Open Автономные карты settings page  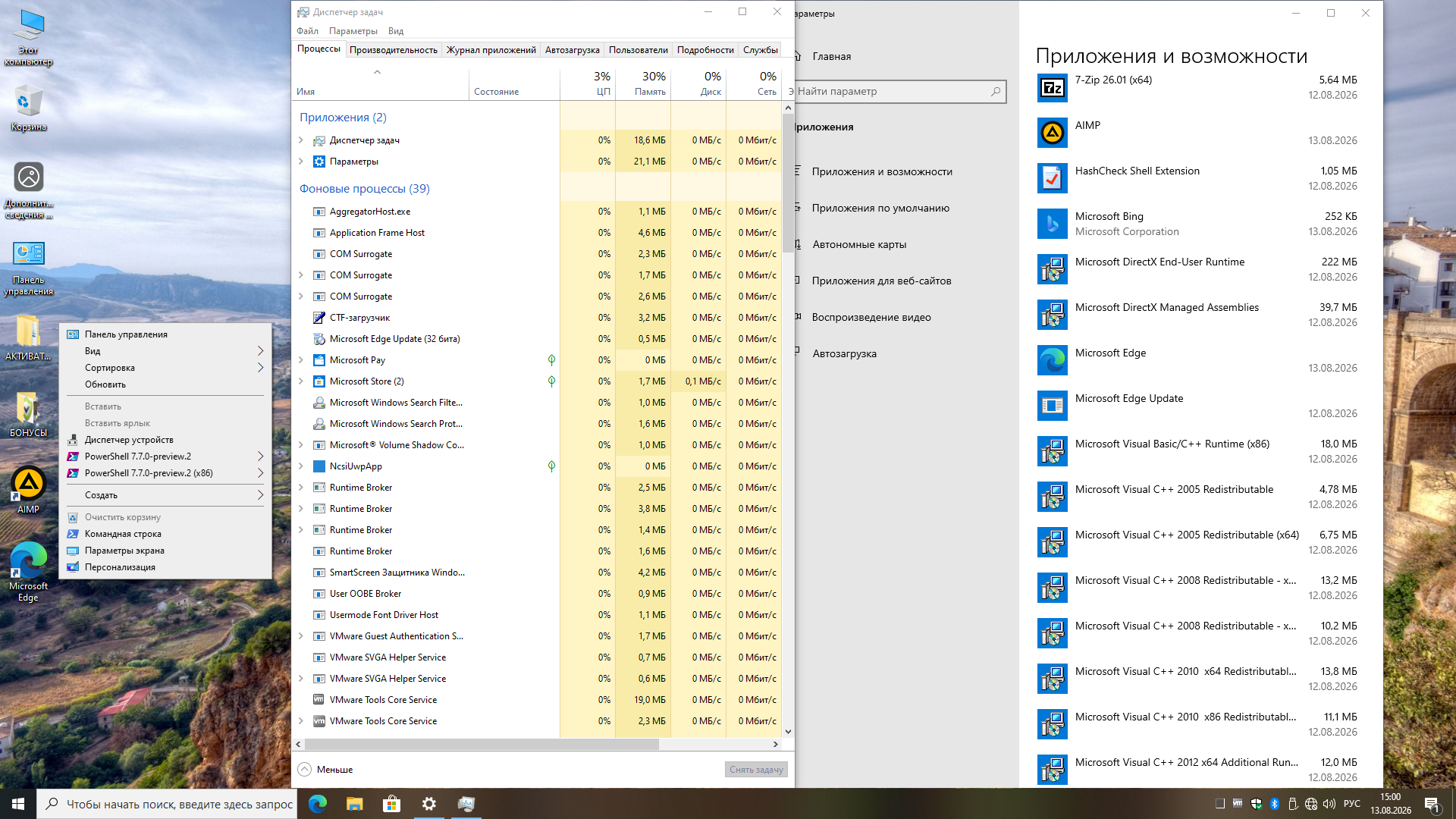pyautogui.click(x=859, y=245)
